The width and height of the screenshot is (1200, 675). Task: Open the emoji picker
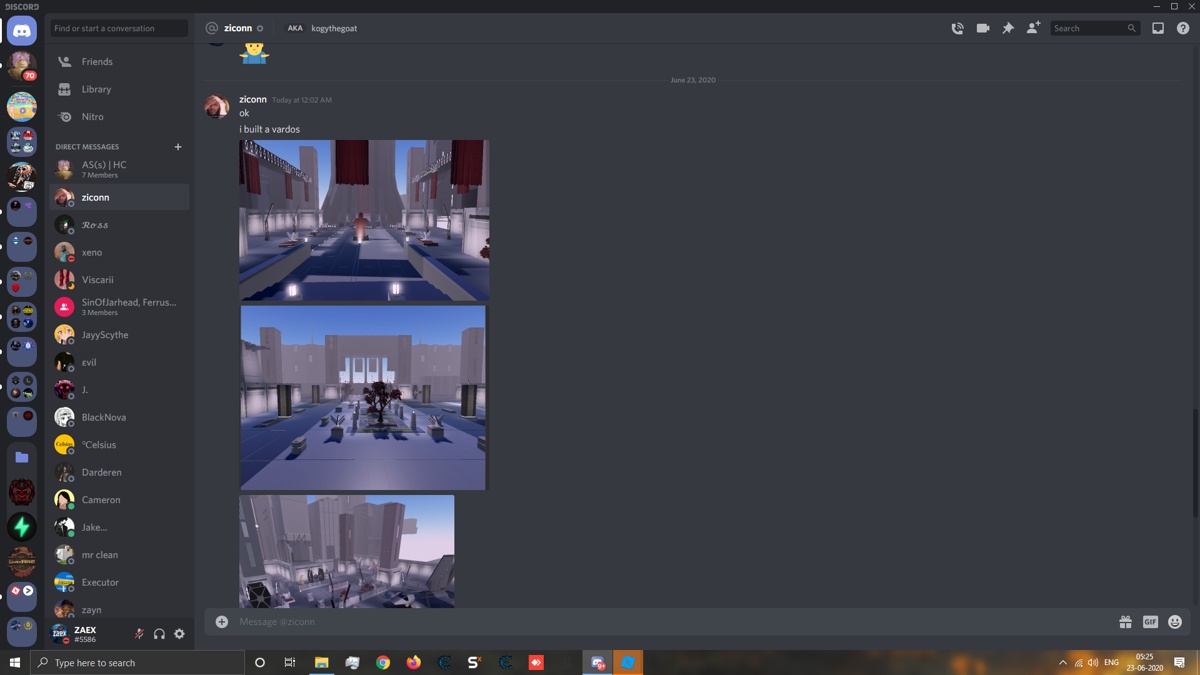click(x=1175, y=622)
